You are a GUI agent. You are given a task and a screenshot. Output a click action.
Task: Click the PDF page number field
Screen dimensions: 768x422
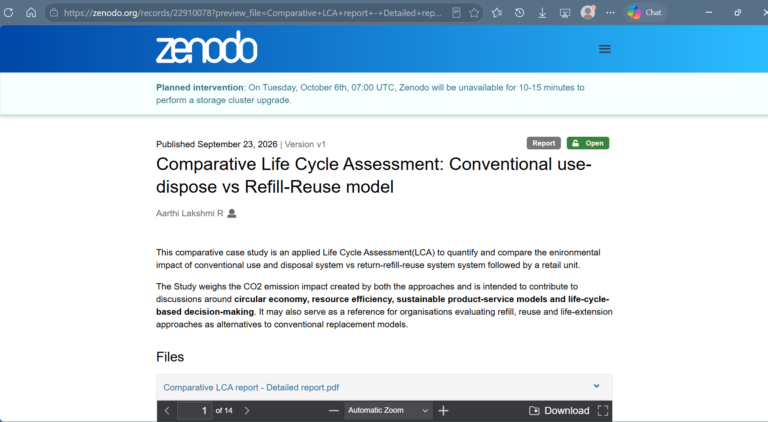click(194, 410)
